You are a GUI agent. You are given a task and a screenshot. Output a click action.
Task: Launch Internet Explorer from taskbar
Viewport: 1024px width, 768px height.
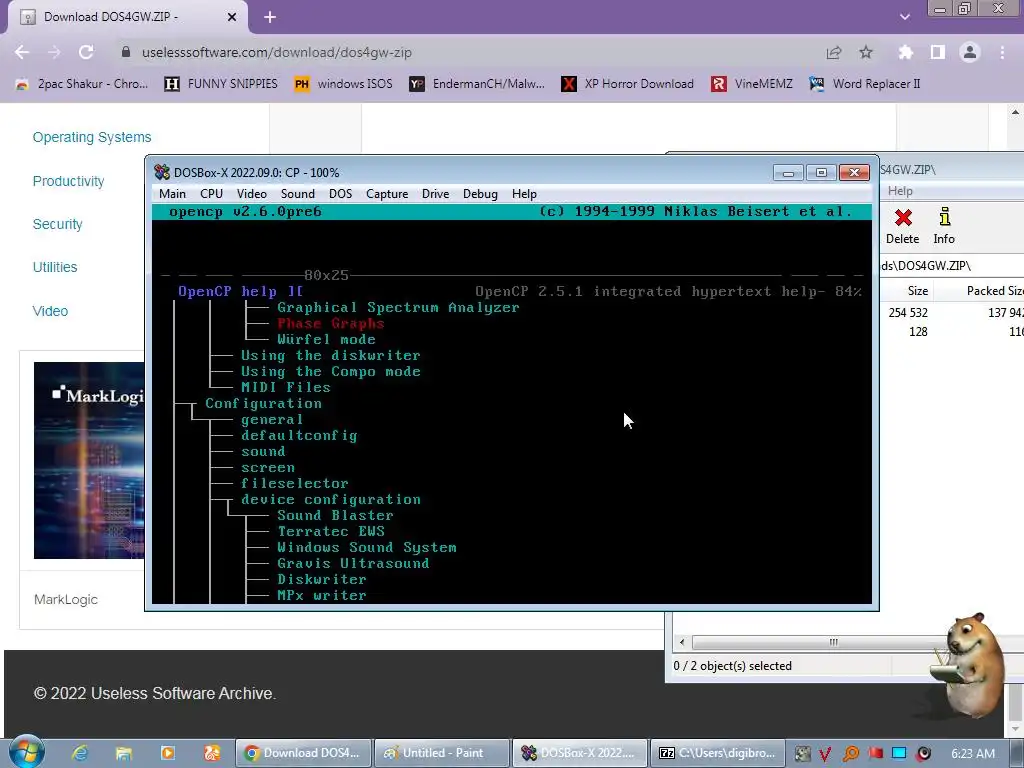80,753
